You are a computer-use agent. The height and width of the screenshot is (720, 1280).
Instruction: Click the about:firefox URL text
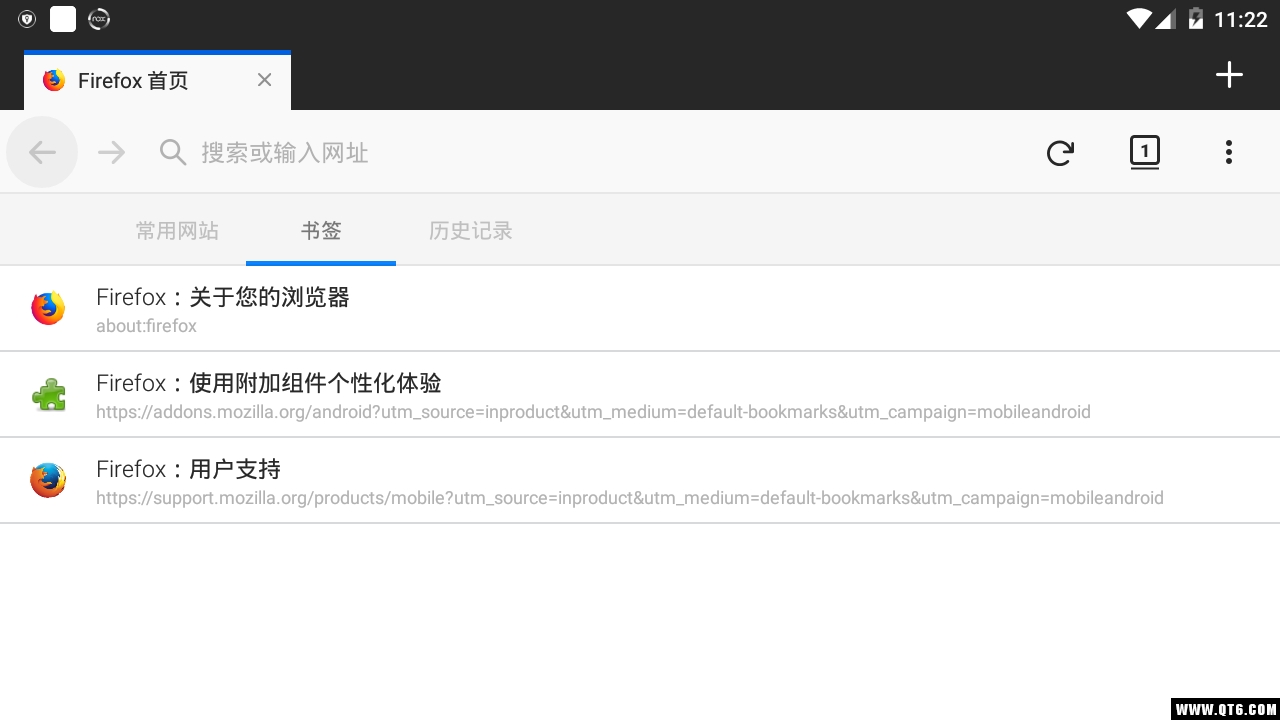pyautogui.click(x=146, y=326)
